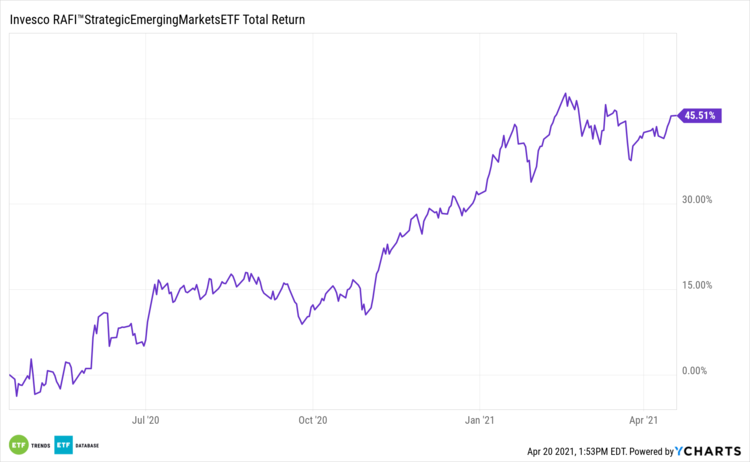Click the 15.00% y-axis label
This screenshot has height=462, width=750.
[x=696, y=285]
